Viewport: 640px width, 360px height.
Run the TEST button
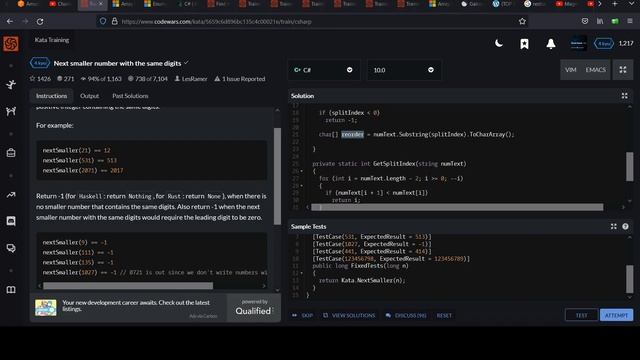[581, 315]
